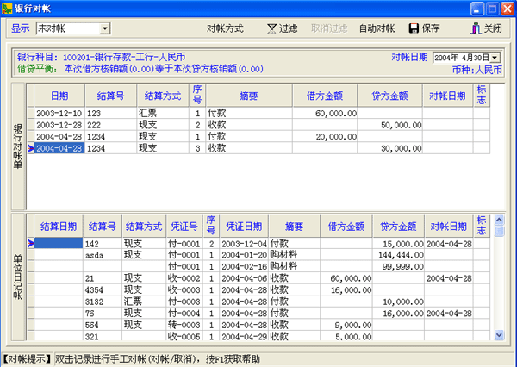The width and height of the screenshot is (517, 367).
Task: Click the 过滤 label button
Action: [x=288, y=29]
